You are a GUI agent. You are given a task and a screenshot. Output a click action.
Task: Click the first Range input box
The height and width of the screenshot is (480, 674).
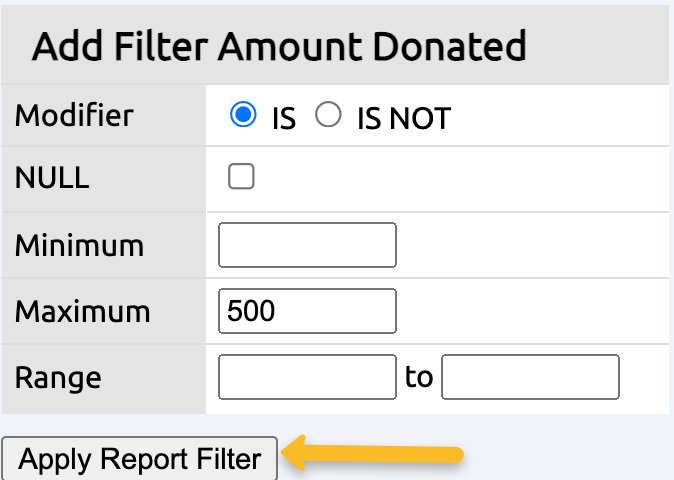307,378
